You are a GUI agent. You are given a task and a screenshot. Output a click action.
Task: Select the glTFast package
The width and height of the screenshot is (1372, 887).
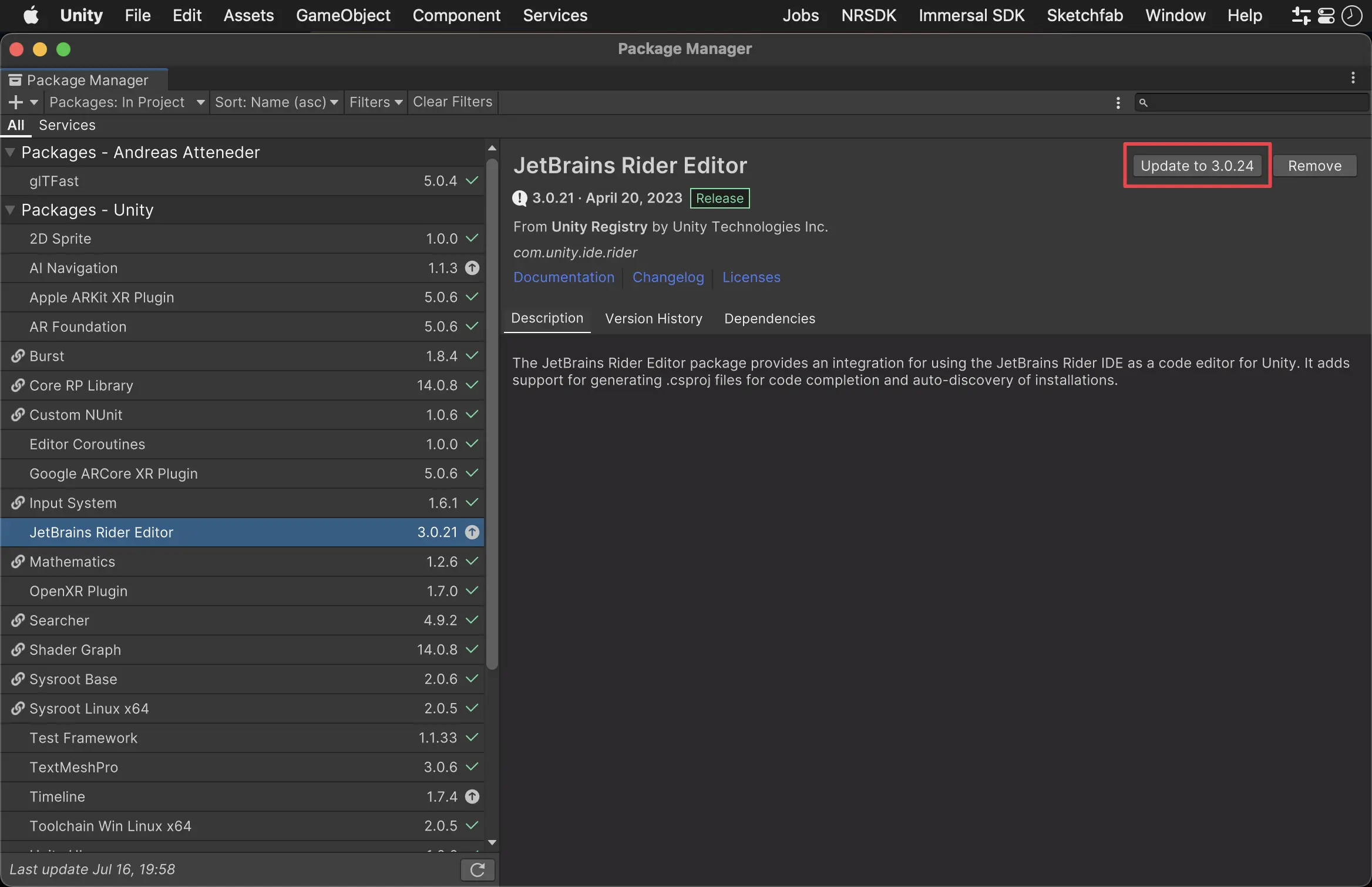[x=243, y=181]
